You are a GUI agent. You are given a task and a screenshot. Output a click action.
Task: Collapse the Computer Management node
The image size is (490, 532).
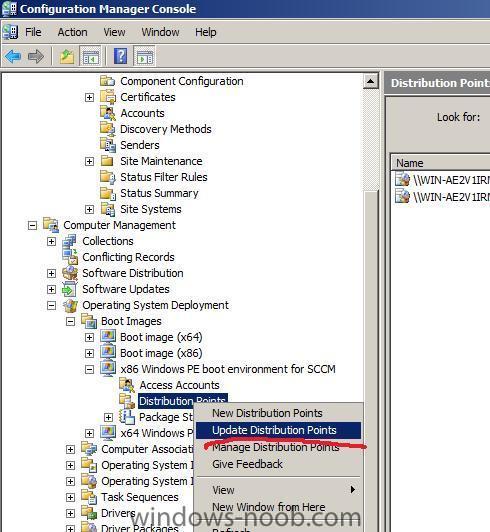(32, 225)
